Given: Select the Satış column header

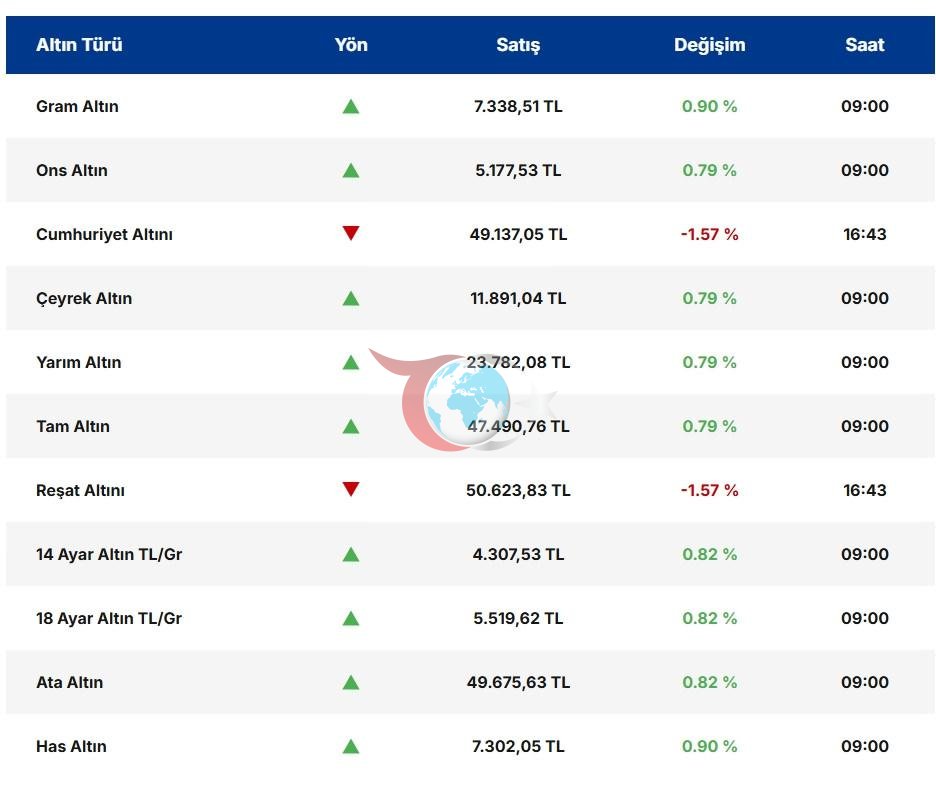Looking at the screenshot, I should [x=518, y=45].
